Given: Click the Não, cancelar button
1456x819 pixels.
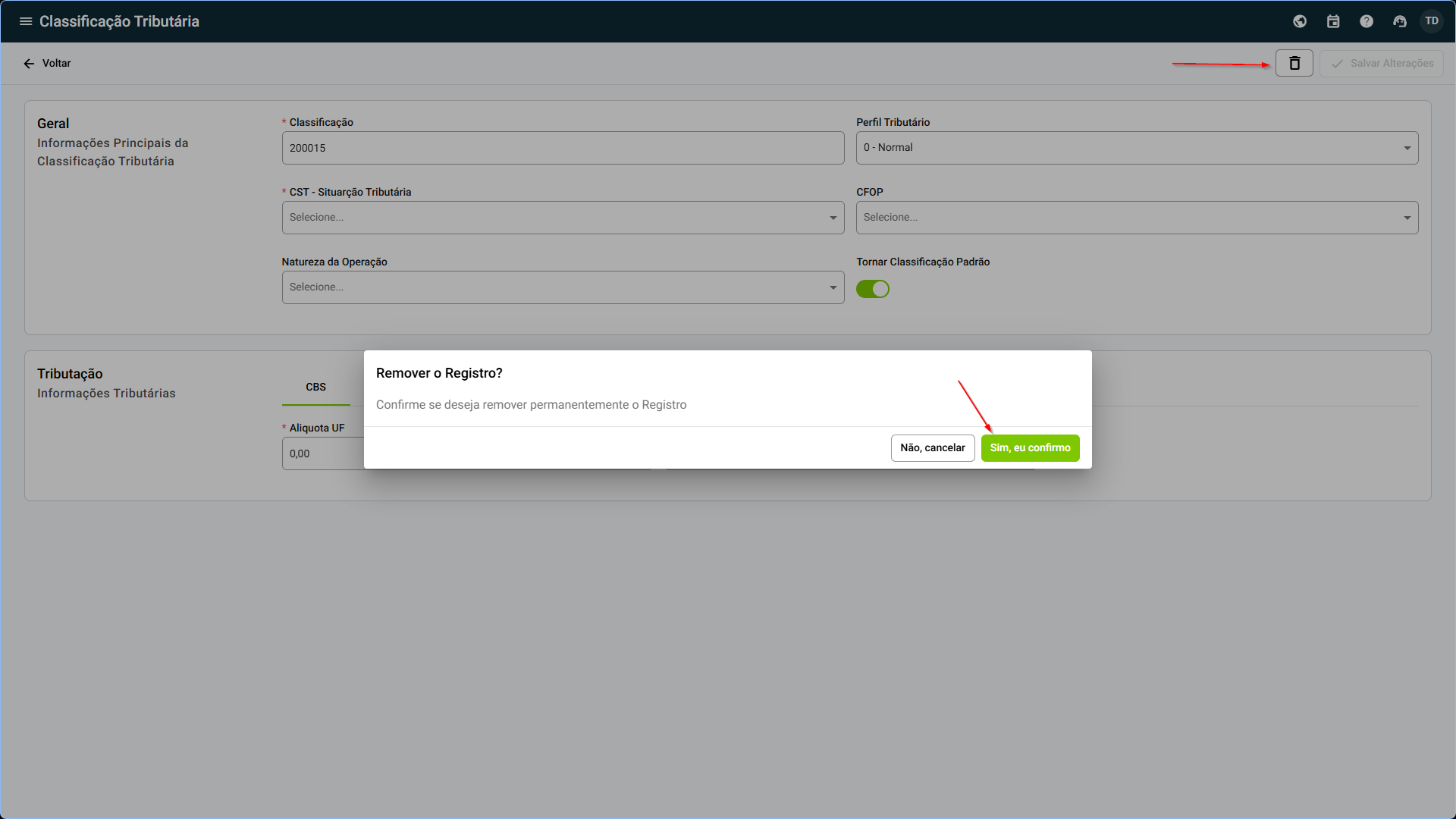Looking at the screenshot, I should (x=932, y=448).
